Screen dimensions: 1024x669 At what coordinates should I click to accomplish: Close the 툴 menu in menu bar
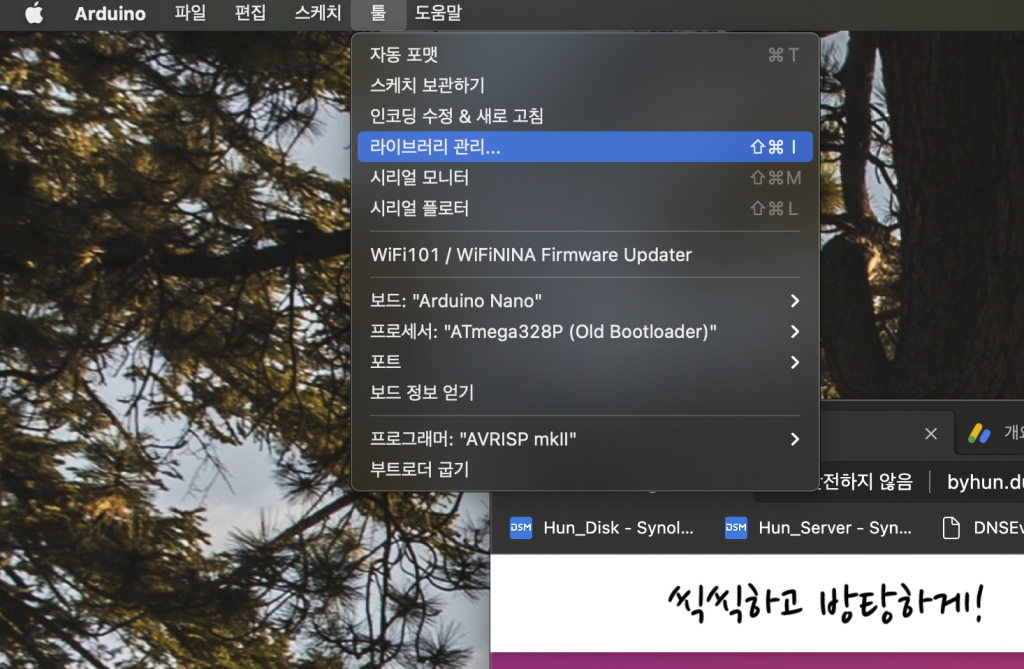(378, 13)
